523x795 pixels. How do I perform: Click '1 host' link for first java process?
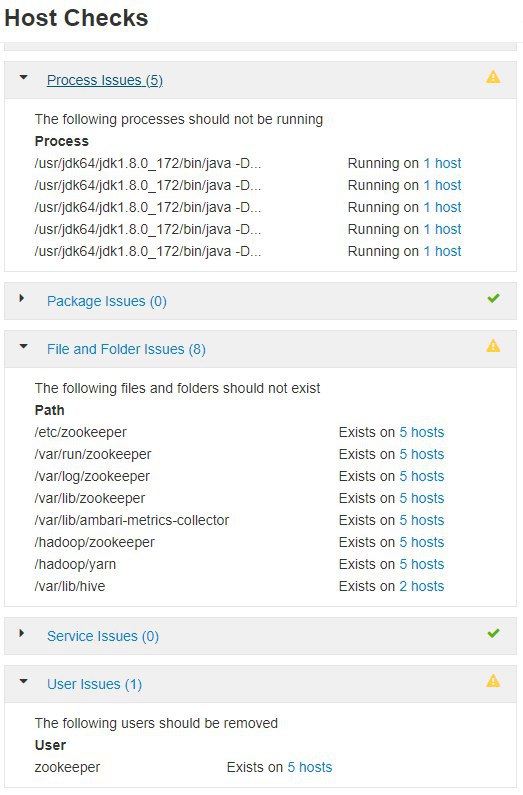(442, 163)
